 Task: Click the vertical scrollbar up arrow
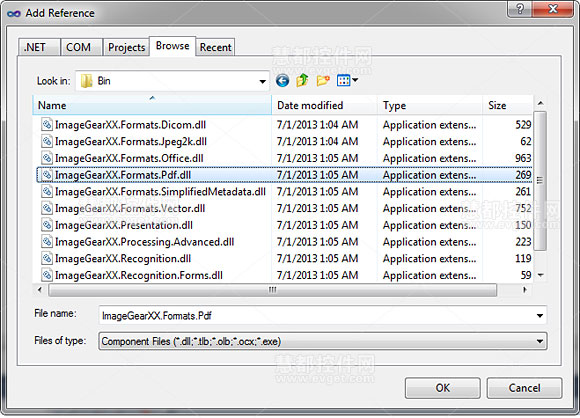tap(540, 103)
